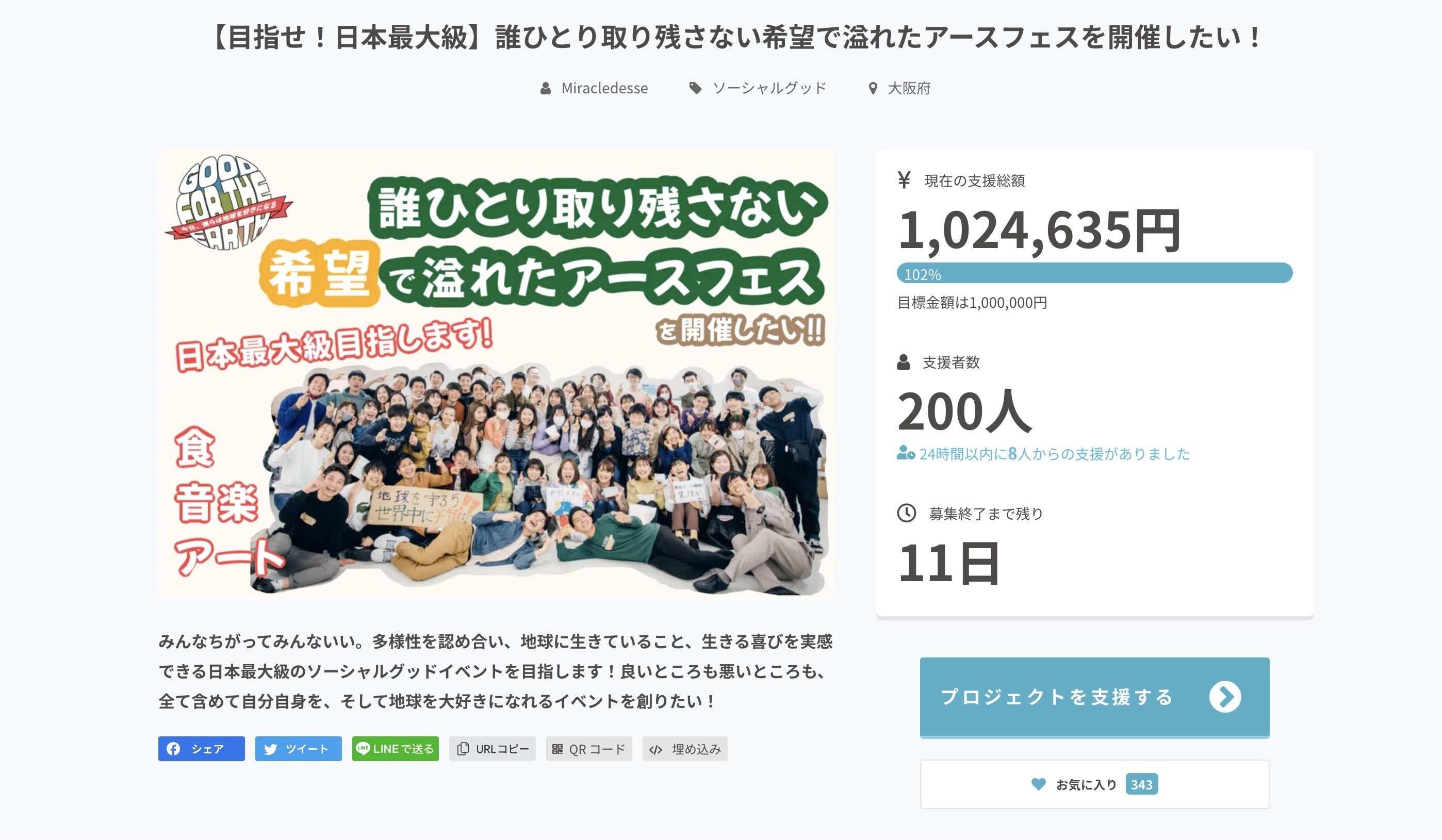Open Miracledesse owner profile link
Image resolution: width=1442 pixels, height=840 pixels.
[604, 88]
